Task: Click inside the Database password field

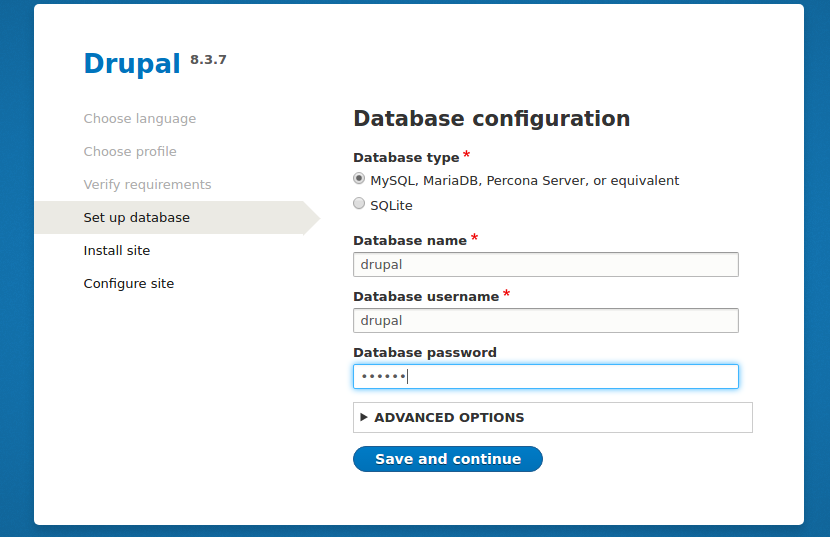Action: click(x=546, y=377)
